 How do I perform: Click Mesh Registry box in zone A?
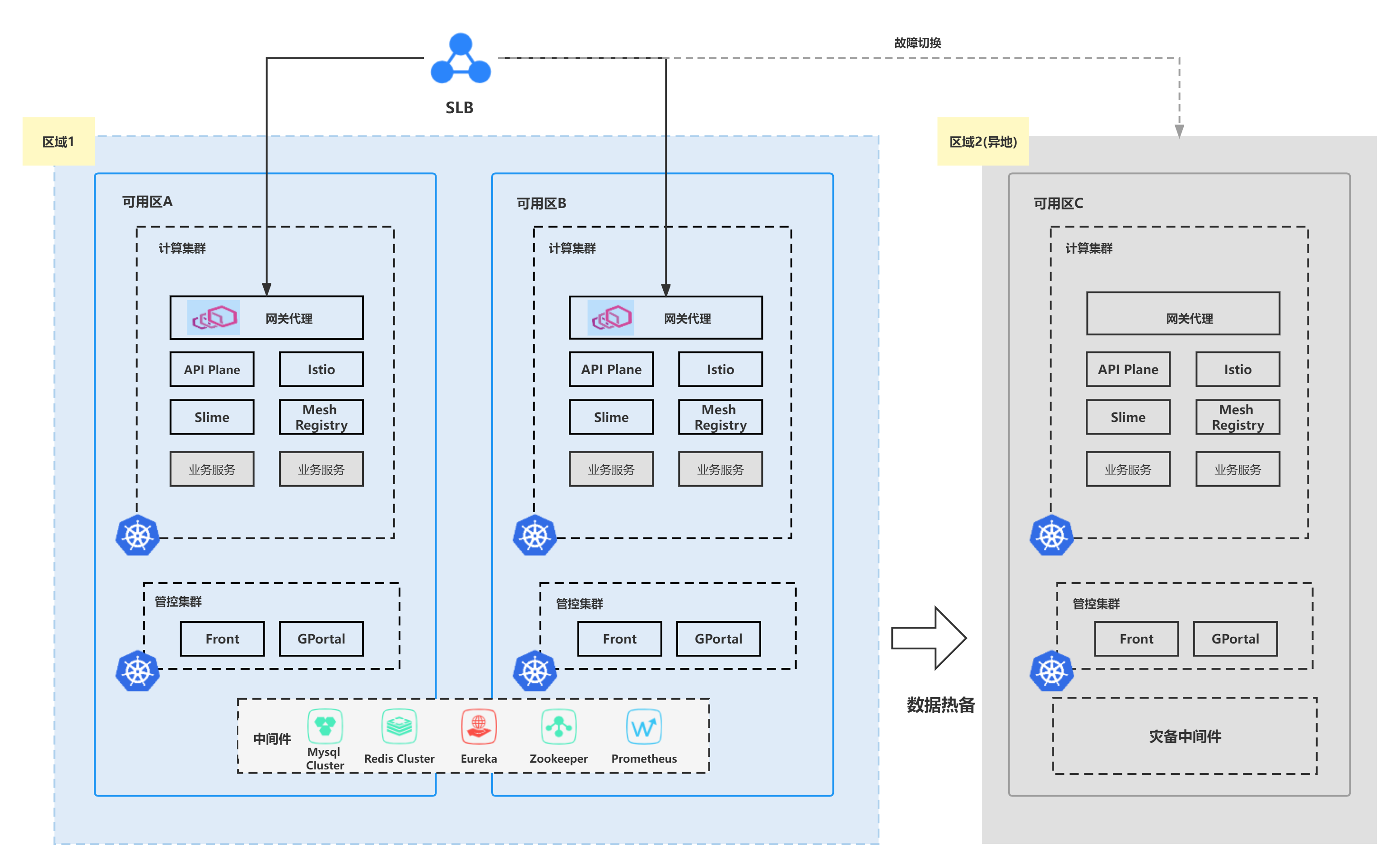point(321,417)
